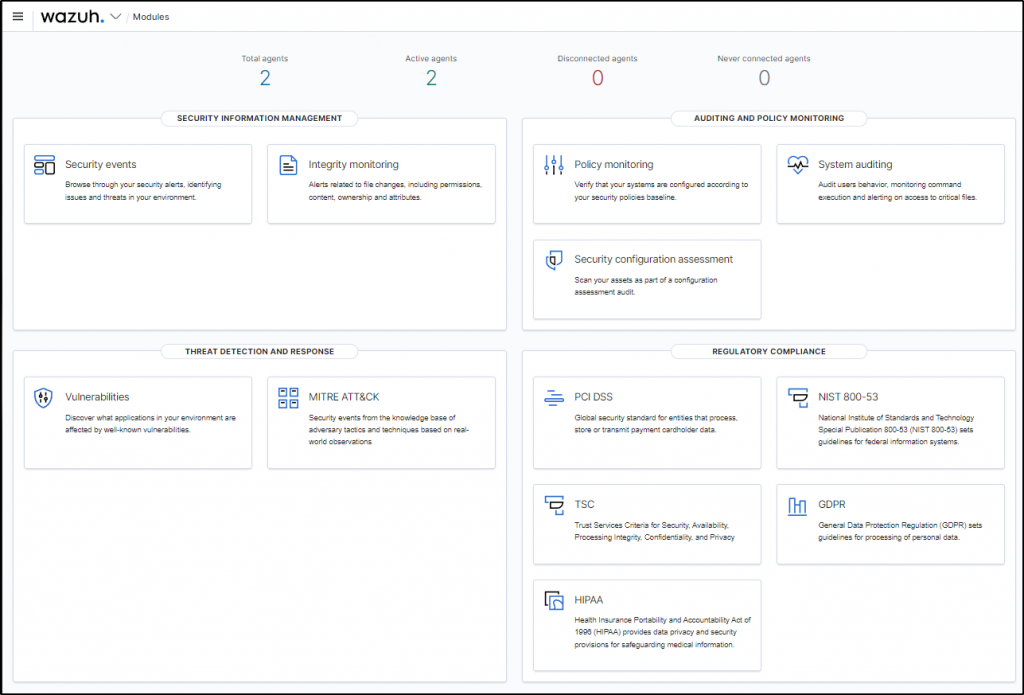Click the HIPAA module icon
Screen dimensions: 1024x695
(554, 600)
